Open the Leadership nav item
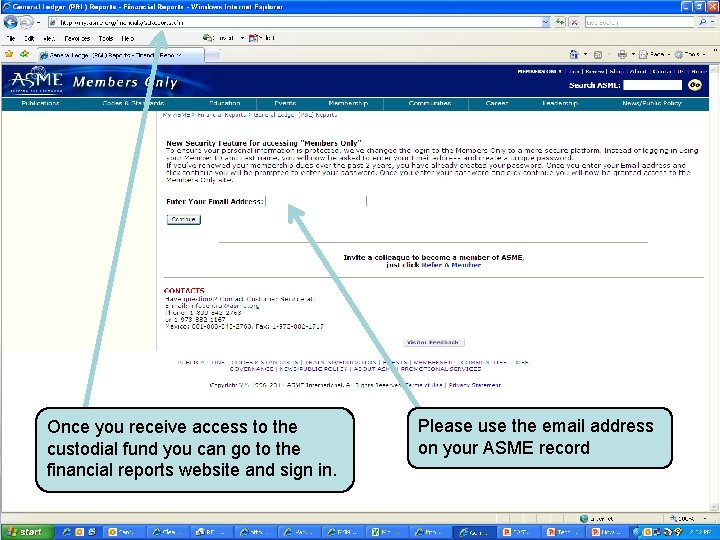This screenshot has width=720, height=540. [x=560, y=103]
